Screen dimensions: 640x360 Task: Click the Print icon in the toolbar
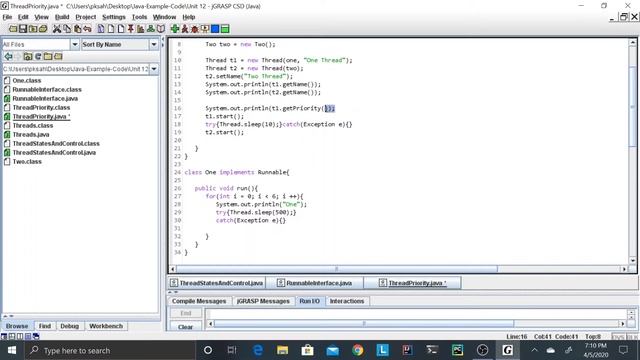[x=43, y=29]
